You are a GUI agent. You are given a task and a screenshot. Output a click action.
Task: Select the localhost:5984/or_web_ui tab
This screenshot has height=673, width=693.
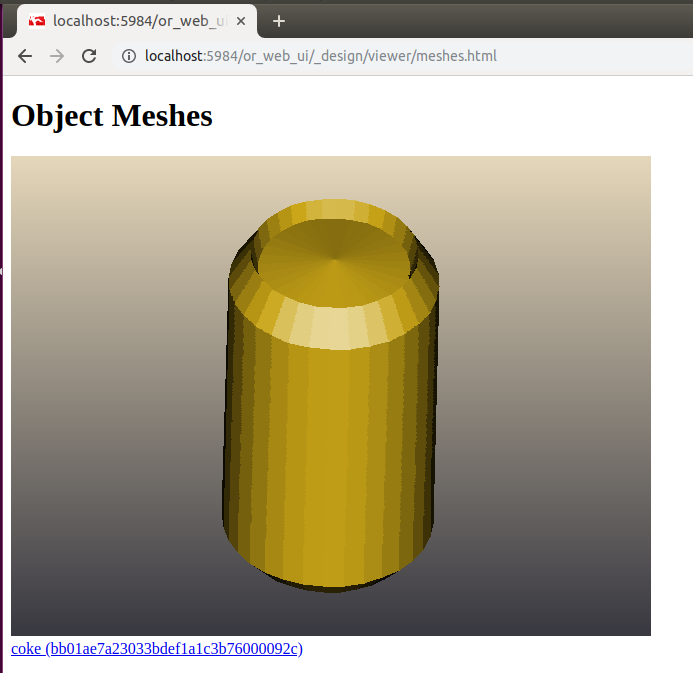point(137,21)
